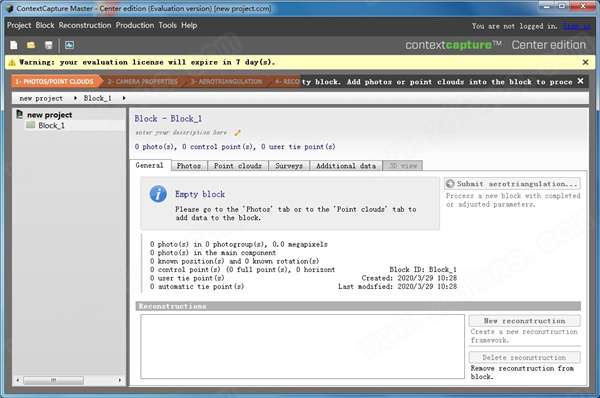Switch to the Point clouds tab
Screen dimensions: 600x398
[238, 166]
